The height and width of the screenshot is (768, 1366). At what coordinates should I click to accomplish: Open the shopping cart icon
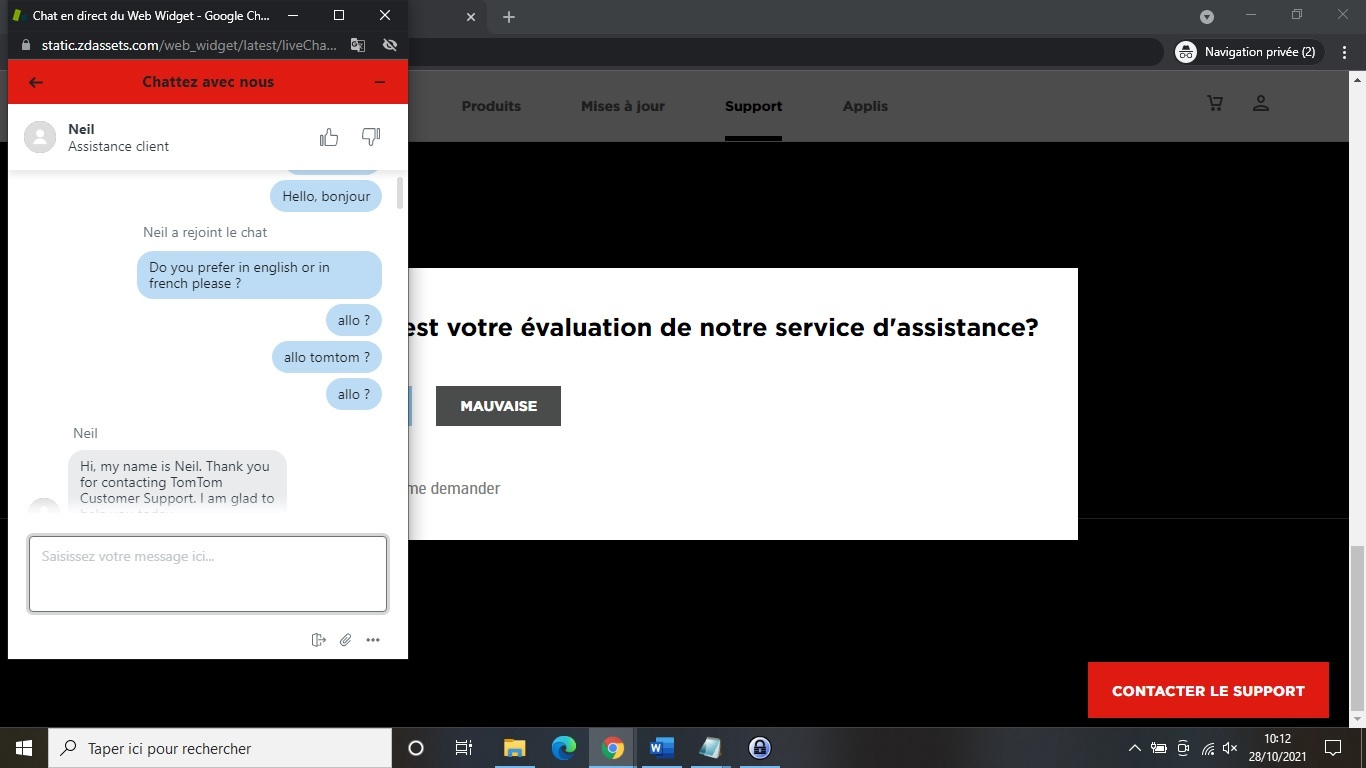click(x=1215, y=103)
